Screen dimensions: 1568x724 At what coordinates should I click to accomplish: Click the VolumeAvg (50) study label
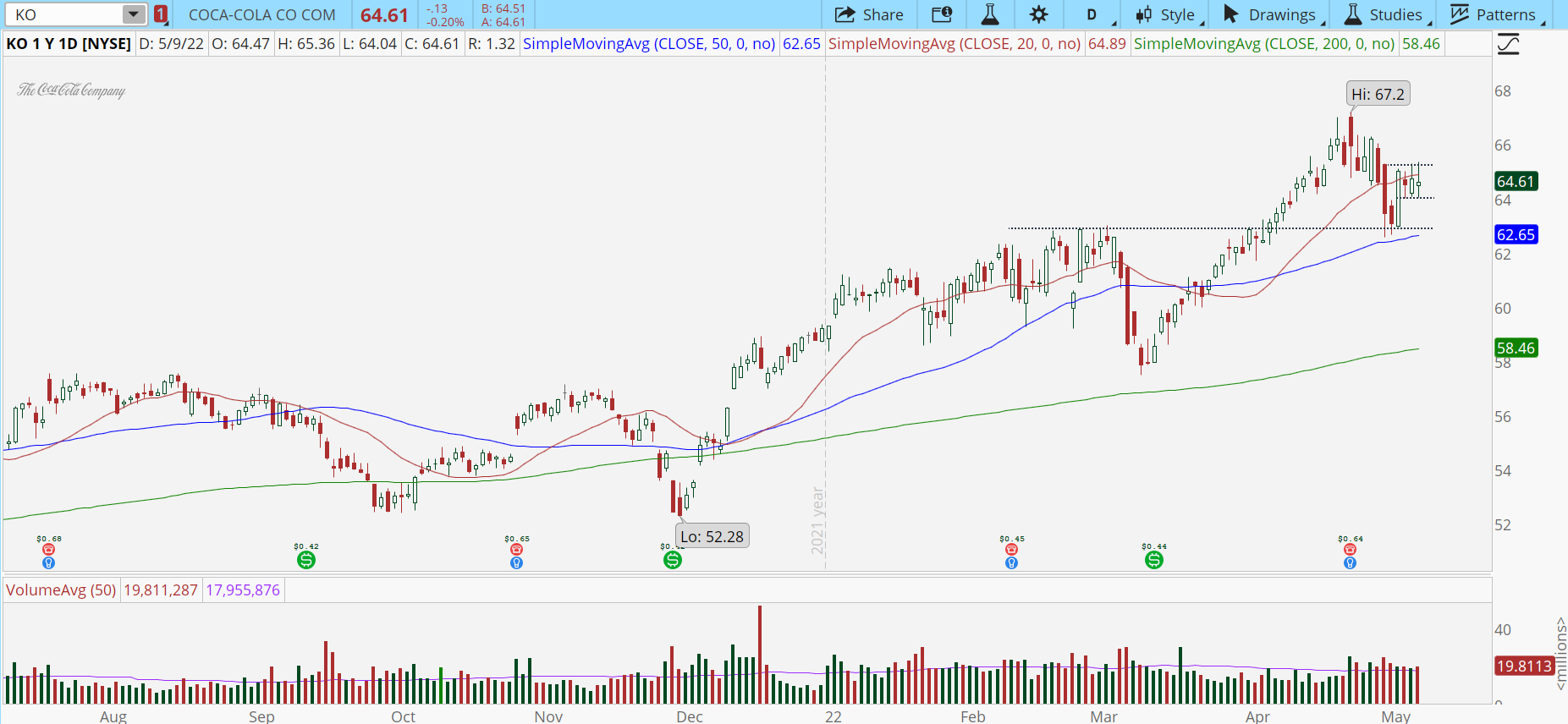[61, 590]
